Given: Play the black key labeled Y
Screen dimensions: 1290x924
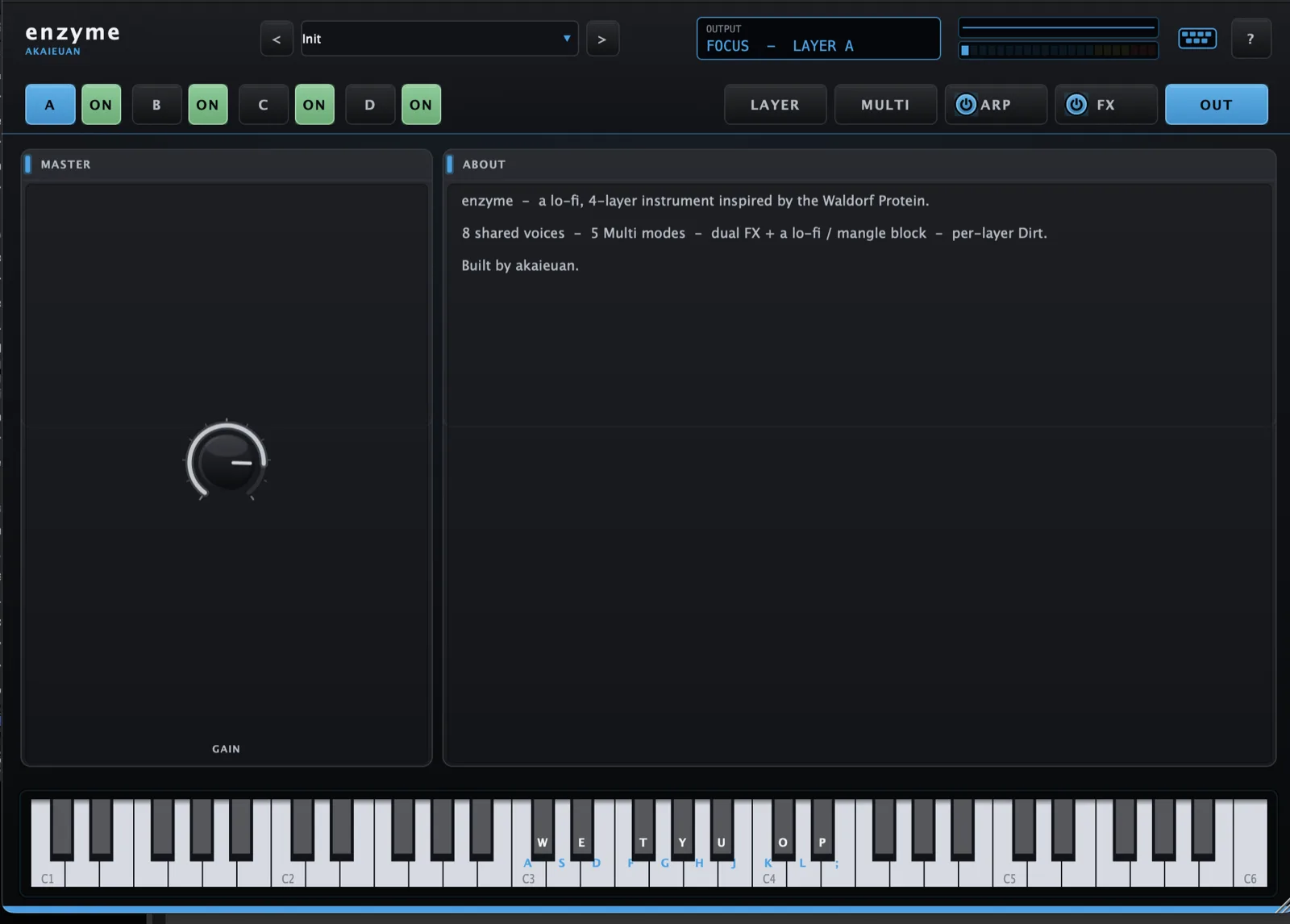Looking at the screenshot, I should [682, 830].
